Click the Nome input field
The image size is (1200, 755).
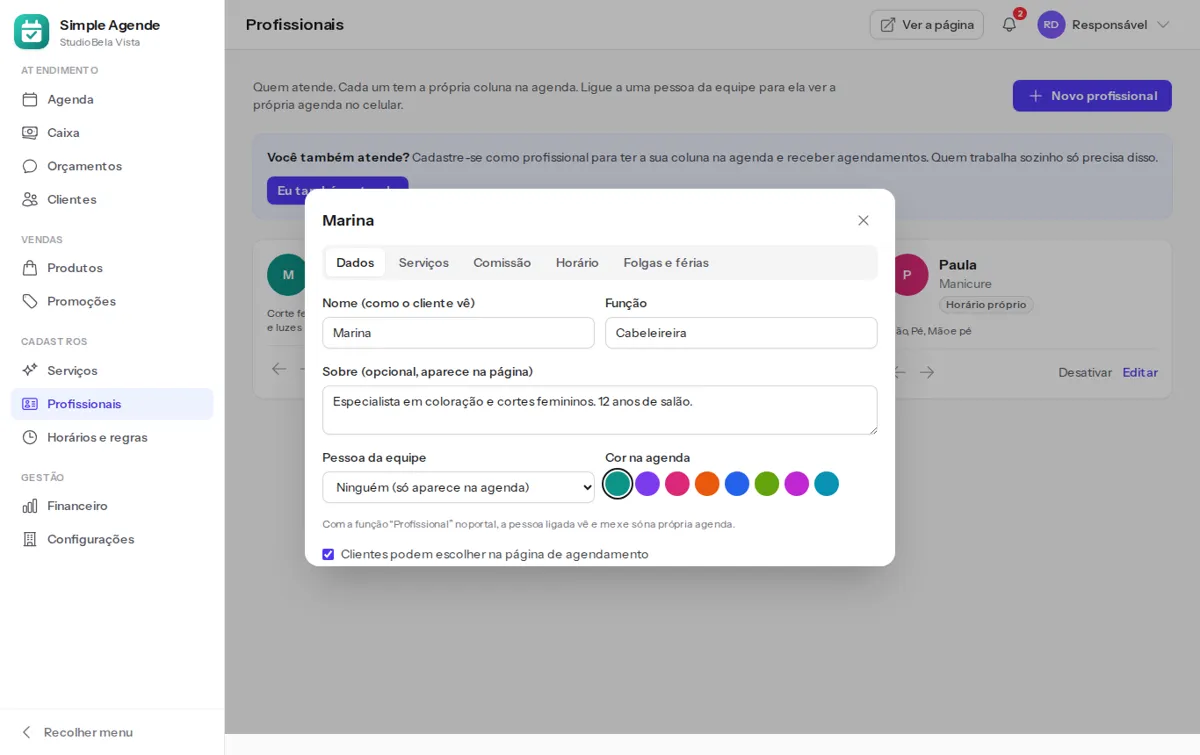click(458, 333)
